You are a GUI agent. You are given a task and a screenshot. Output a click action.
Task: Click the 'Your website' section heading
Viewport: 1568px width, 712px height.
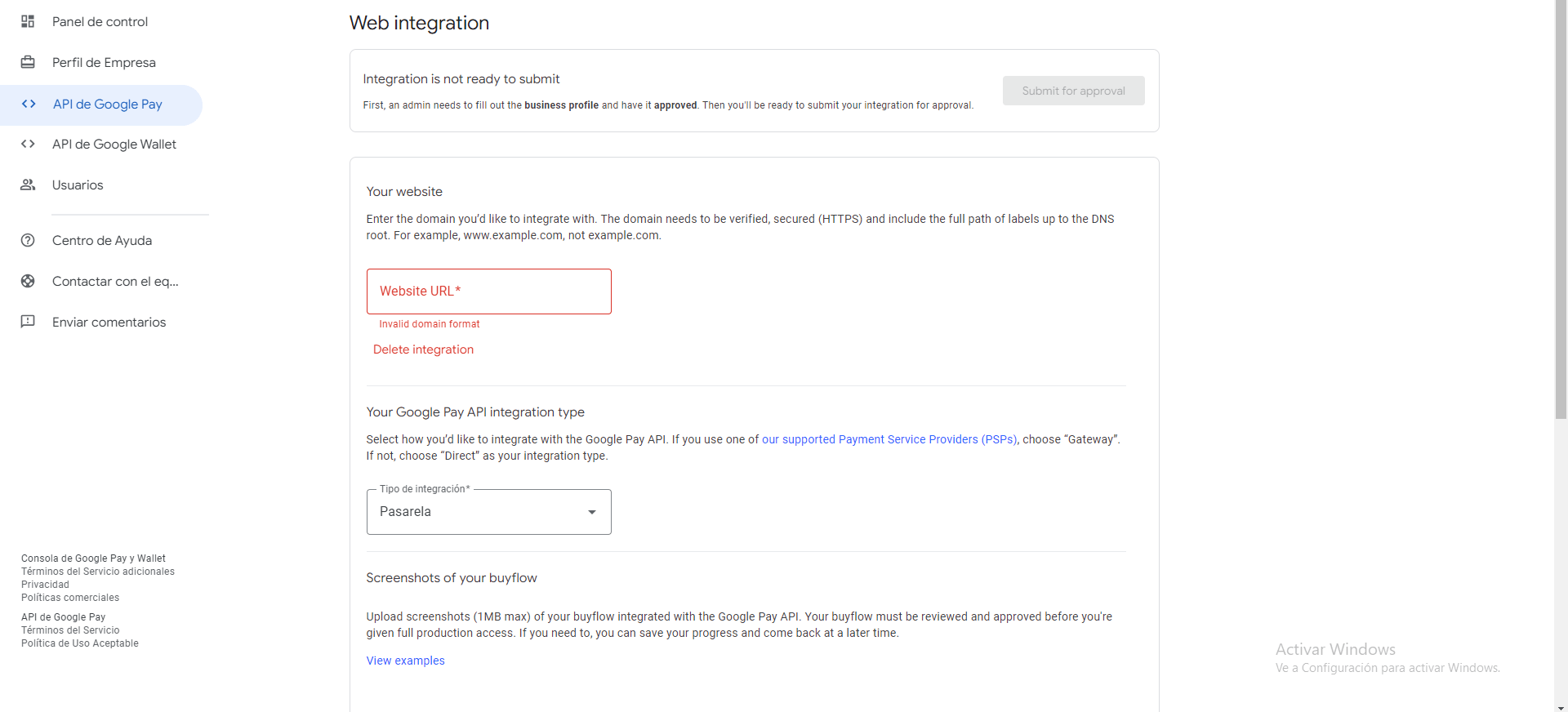(x=404, y=192)
